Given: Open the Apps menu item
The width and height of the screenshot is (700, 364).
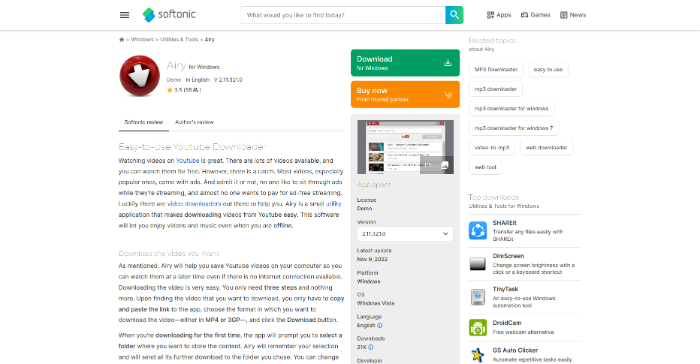Looking at the screenshot, I should tap(499, 15).
